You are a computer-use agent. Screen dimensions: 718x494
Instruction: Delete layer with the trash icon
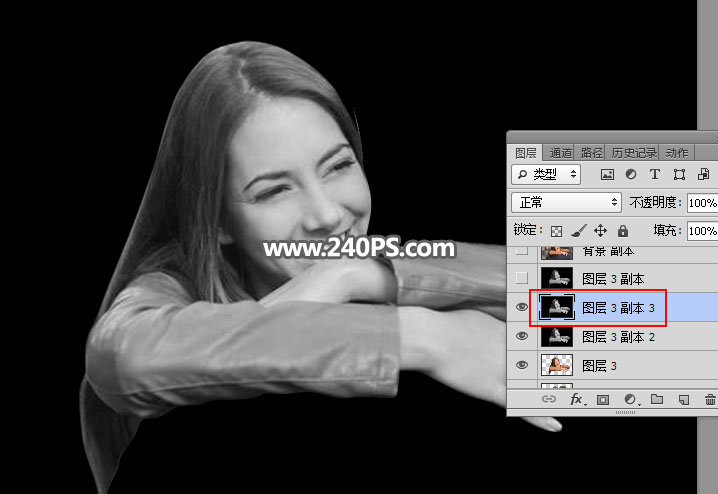pyautogui.click(x=710, y=399)
